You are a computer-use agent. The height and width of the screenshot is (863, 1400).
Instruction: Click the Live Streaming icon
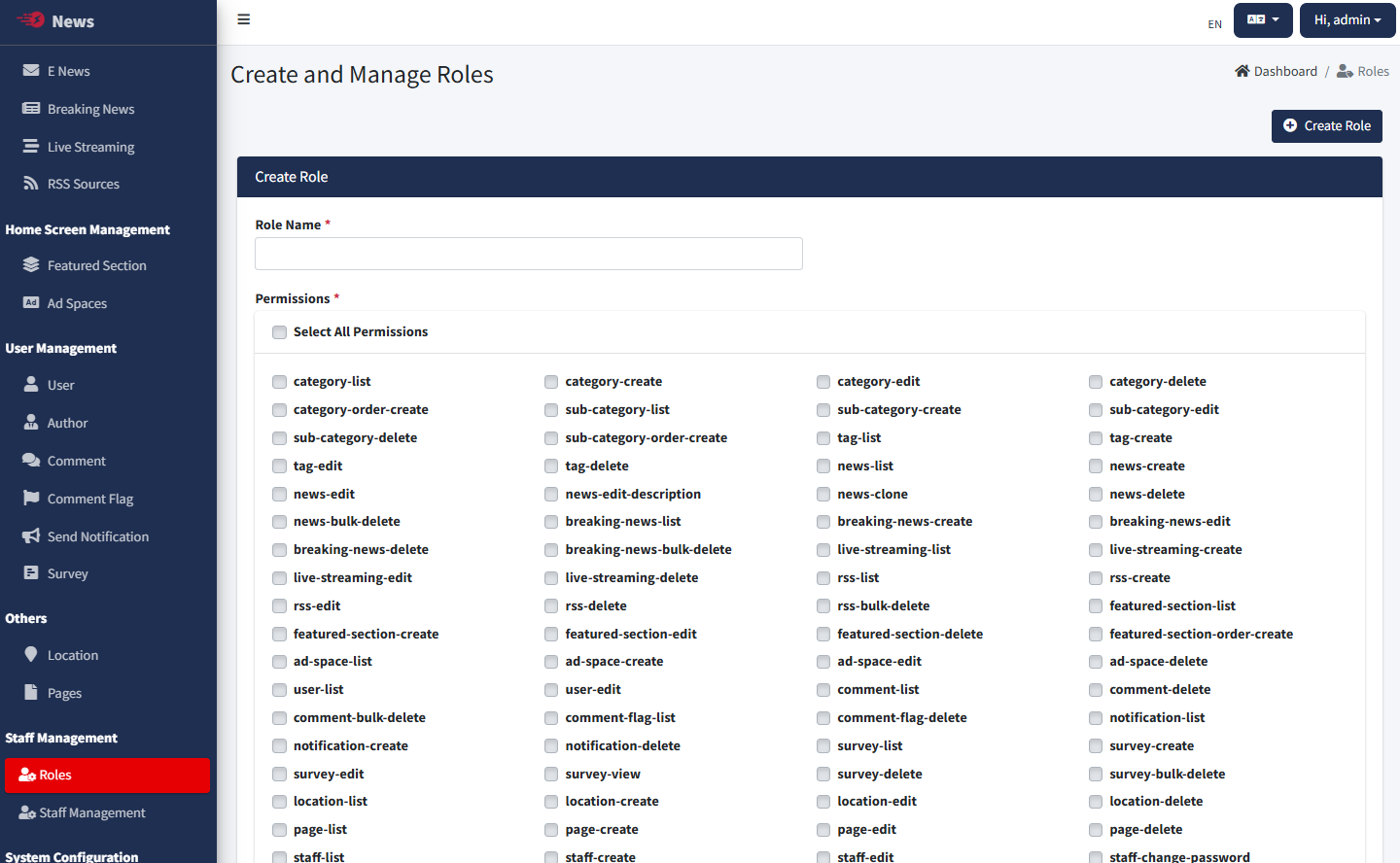[31, 146]
